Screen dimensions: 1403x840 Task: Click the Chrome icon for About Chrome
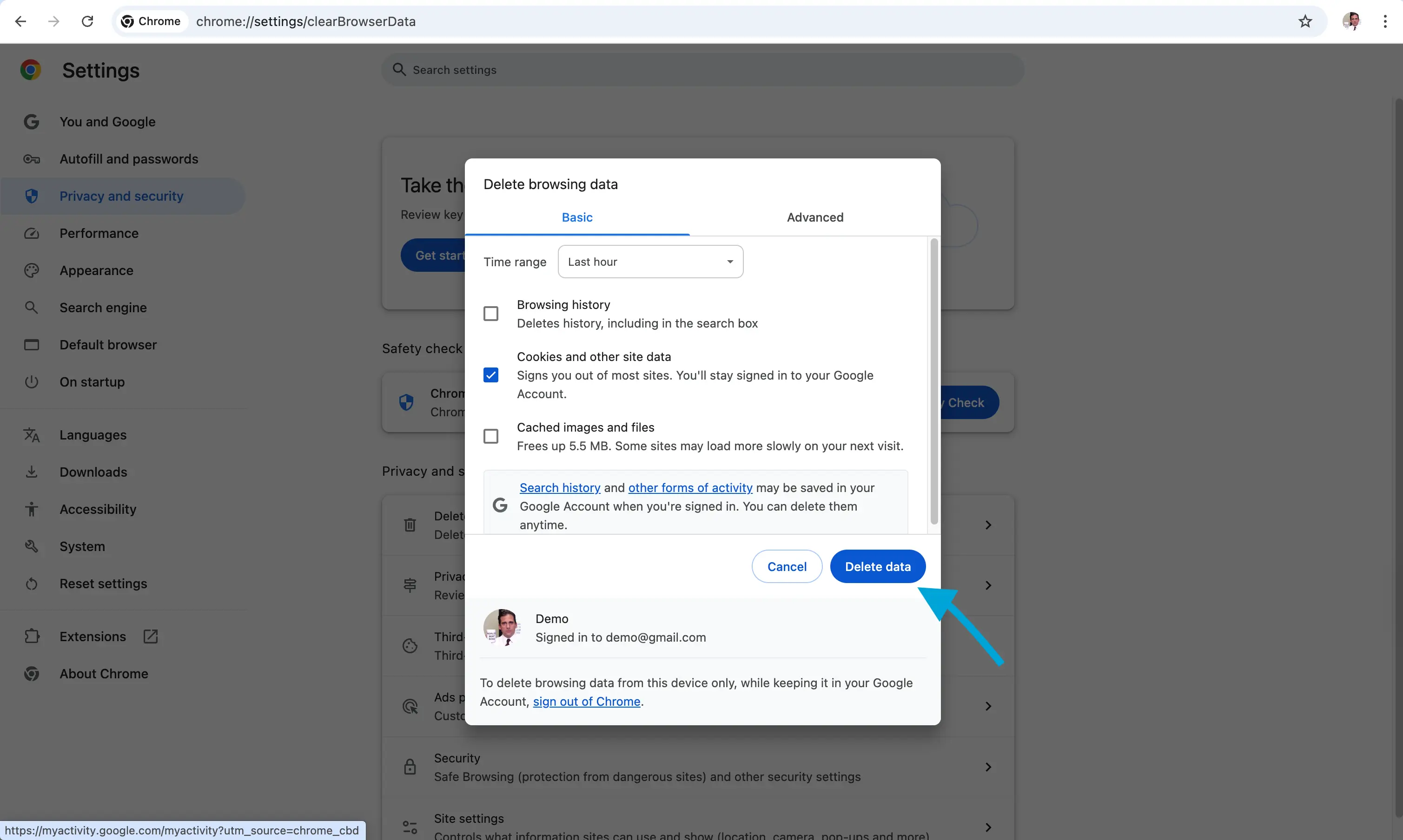pos(32,674)
